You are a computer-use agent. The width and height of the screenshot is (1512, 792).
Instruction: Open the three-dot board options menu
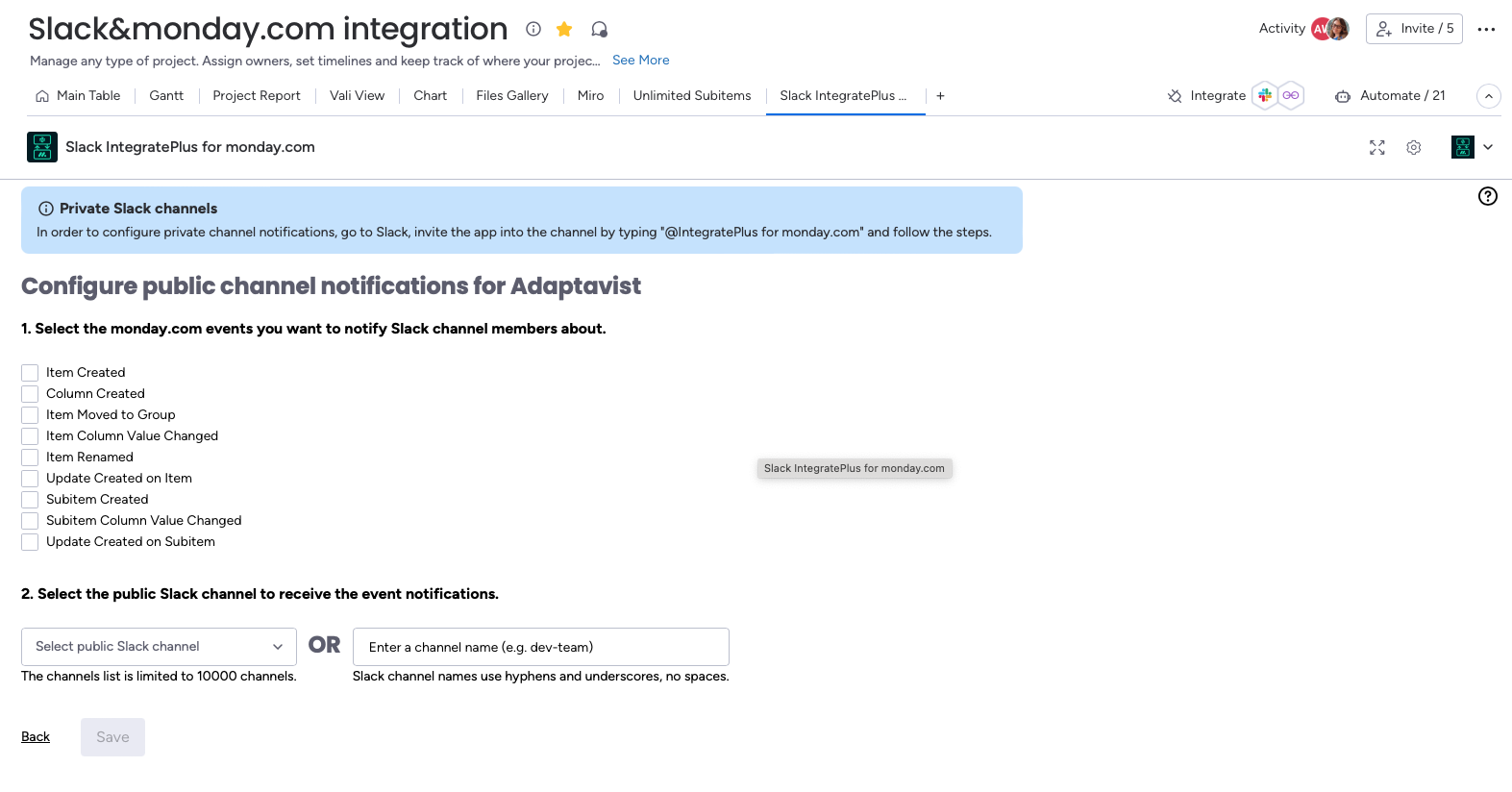pyautogui.click(x=1486, y=29)
